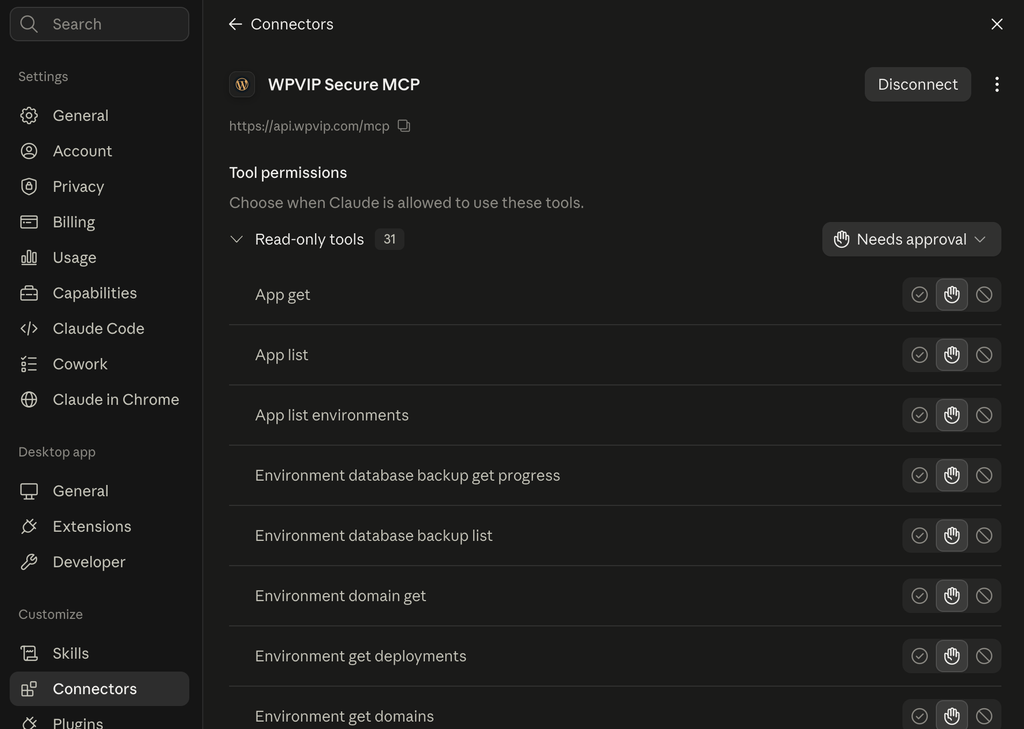Set App get to needs approval
The height and width of the screenshot is (729, 1024).
[x=952, y=295]
